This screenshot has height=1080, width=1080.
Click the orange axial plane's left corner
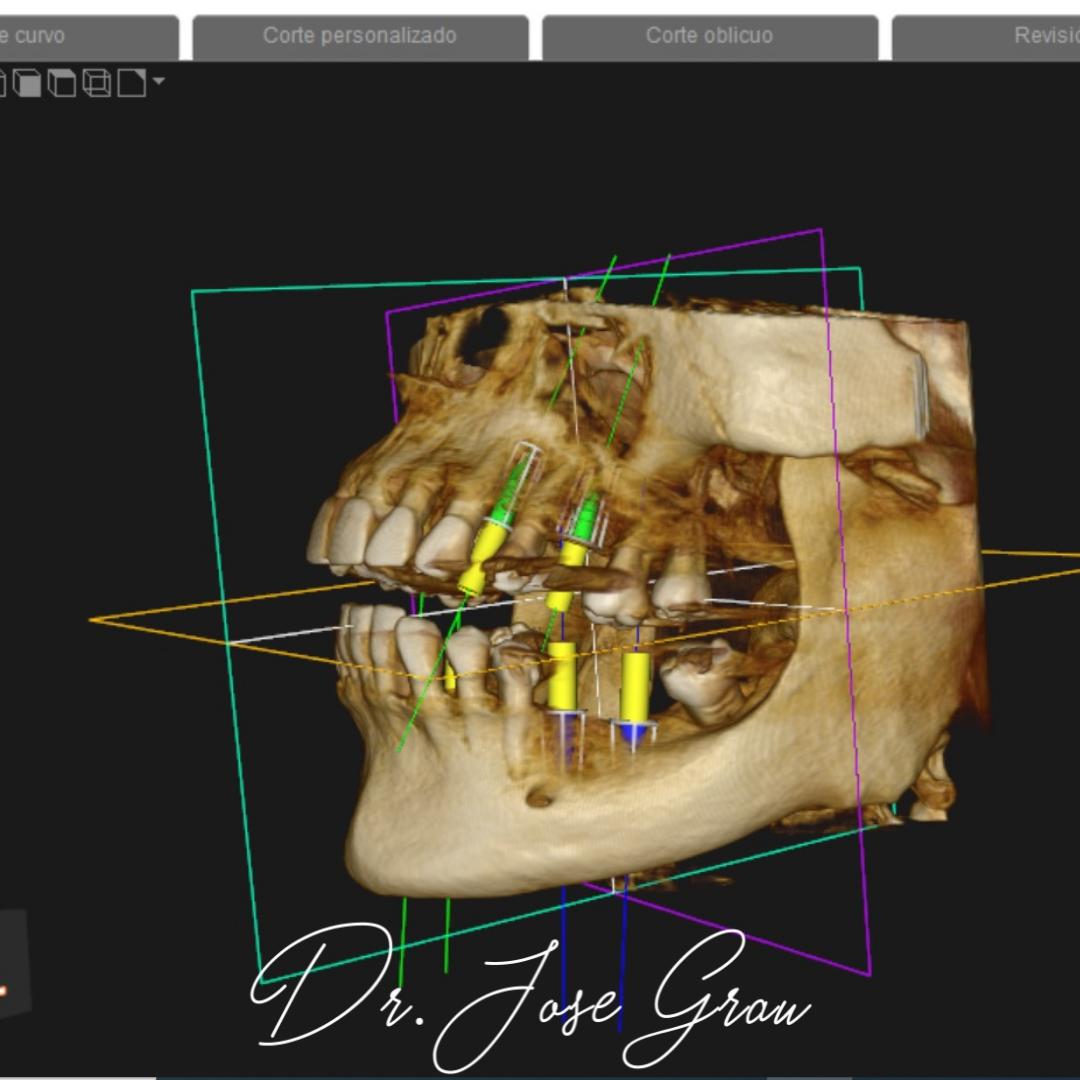(x=95, y=620)
